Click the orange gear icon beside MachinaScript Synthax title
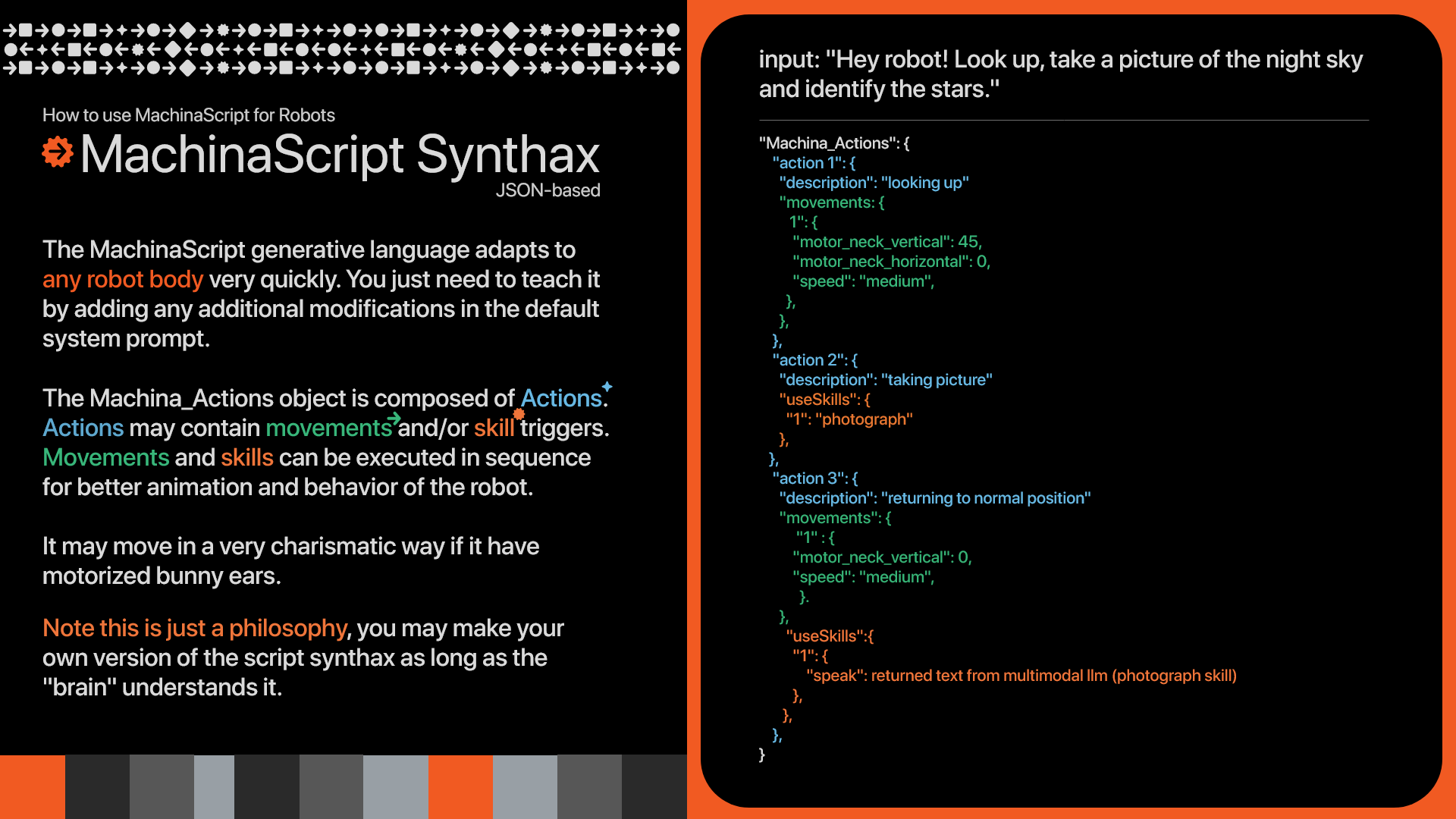This screenshot has width=1456, height=819. [58, 152]
